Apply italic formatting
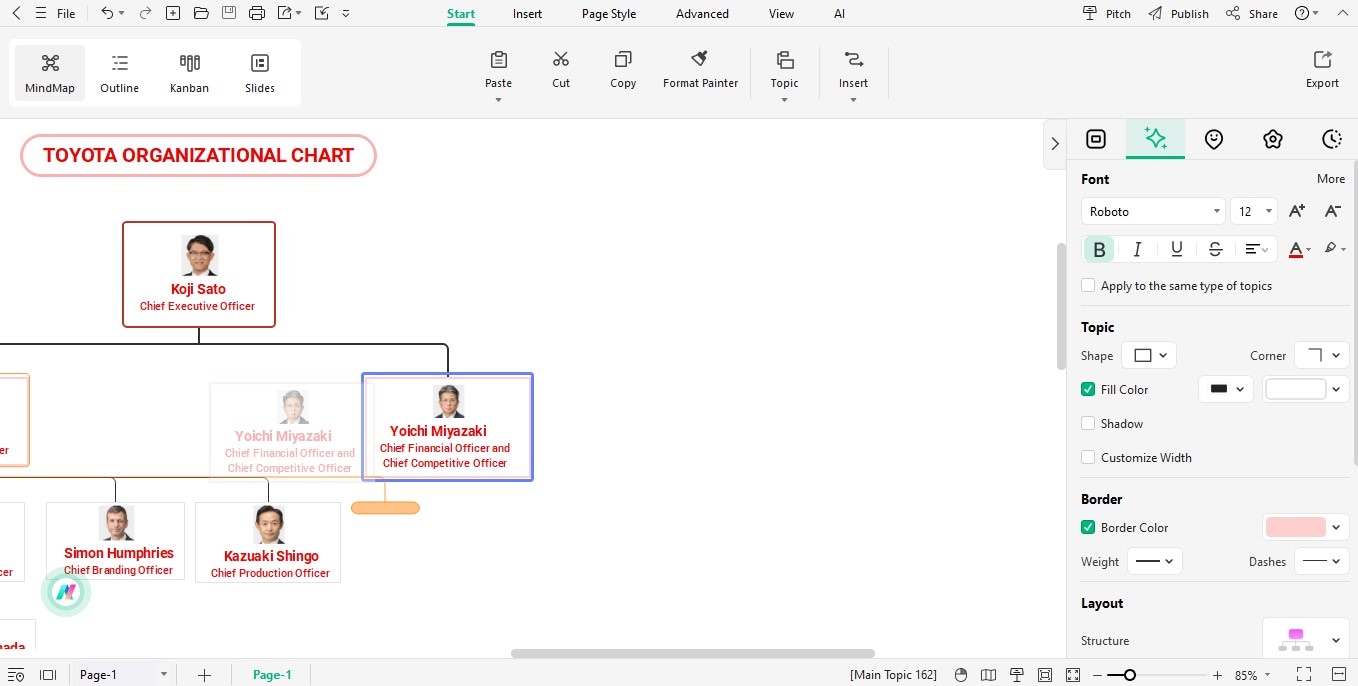1358x686 pixels. coord(1137,249)
